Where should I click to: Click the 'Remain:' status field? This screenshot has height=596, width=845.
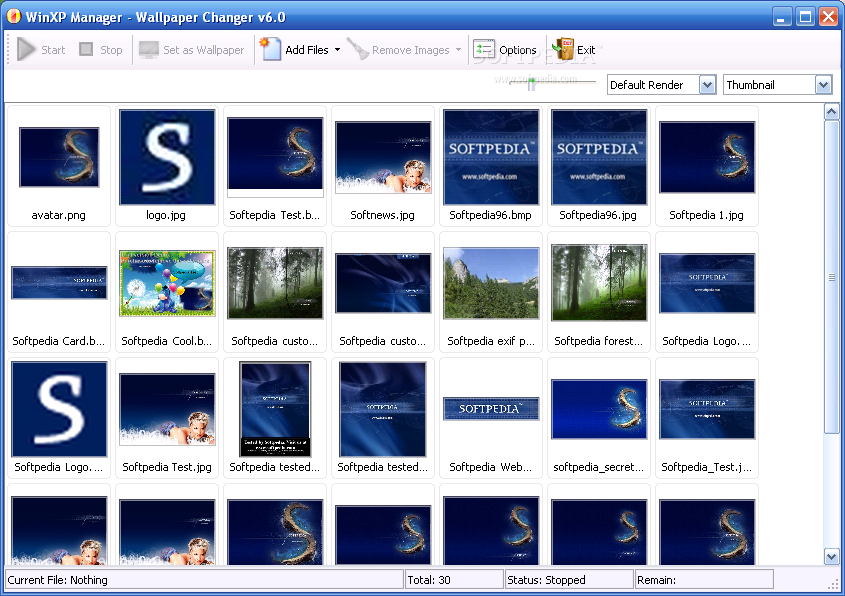pos(704,580)
